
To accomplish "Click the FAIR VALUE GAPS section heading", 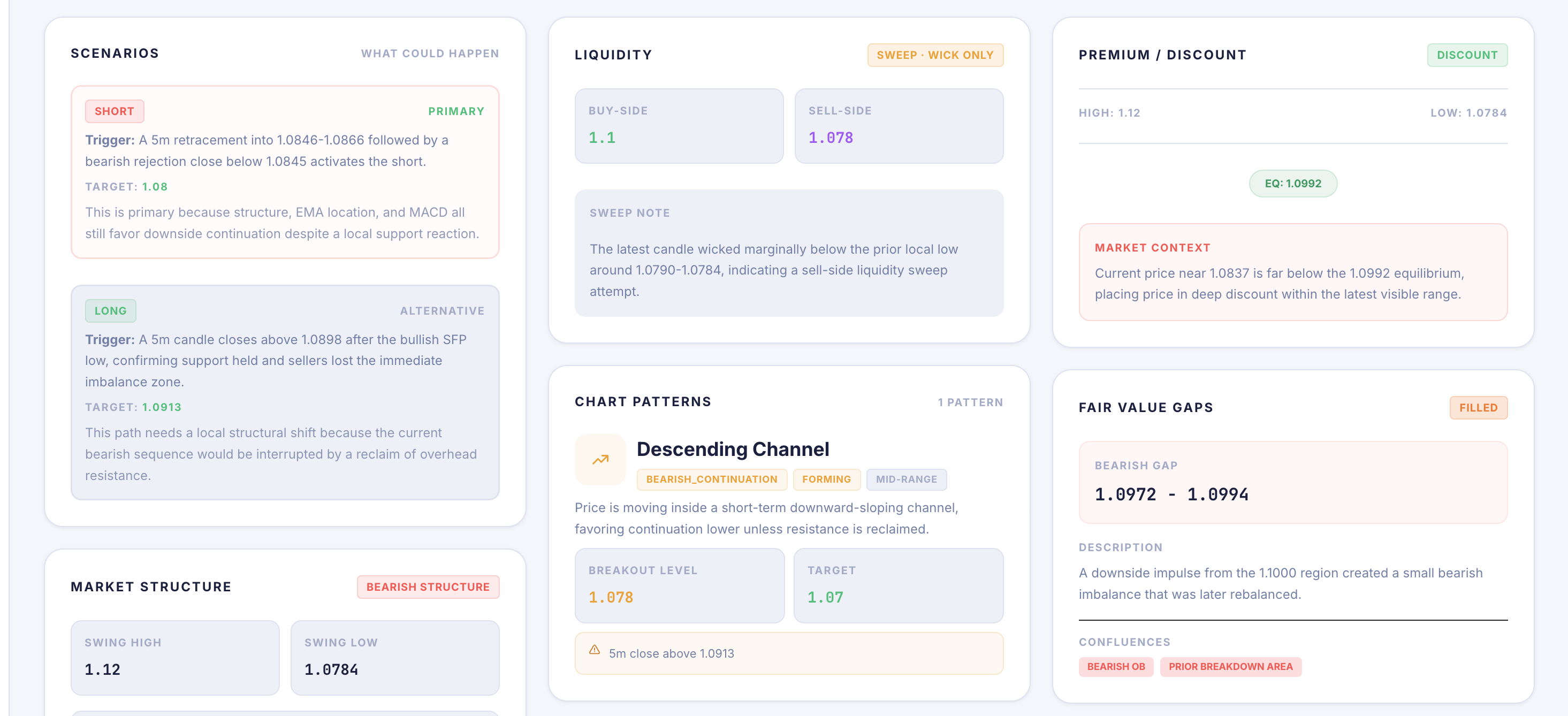I will click(x=1146, y=407).
